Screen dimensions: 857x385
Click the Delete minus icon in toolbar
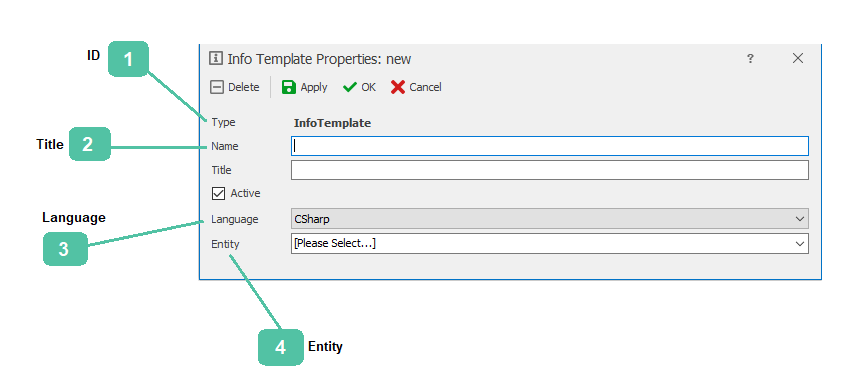[x=217, y=87]
